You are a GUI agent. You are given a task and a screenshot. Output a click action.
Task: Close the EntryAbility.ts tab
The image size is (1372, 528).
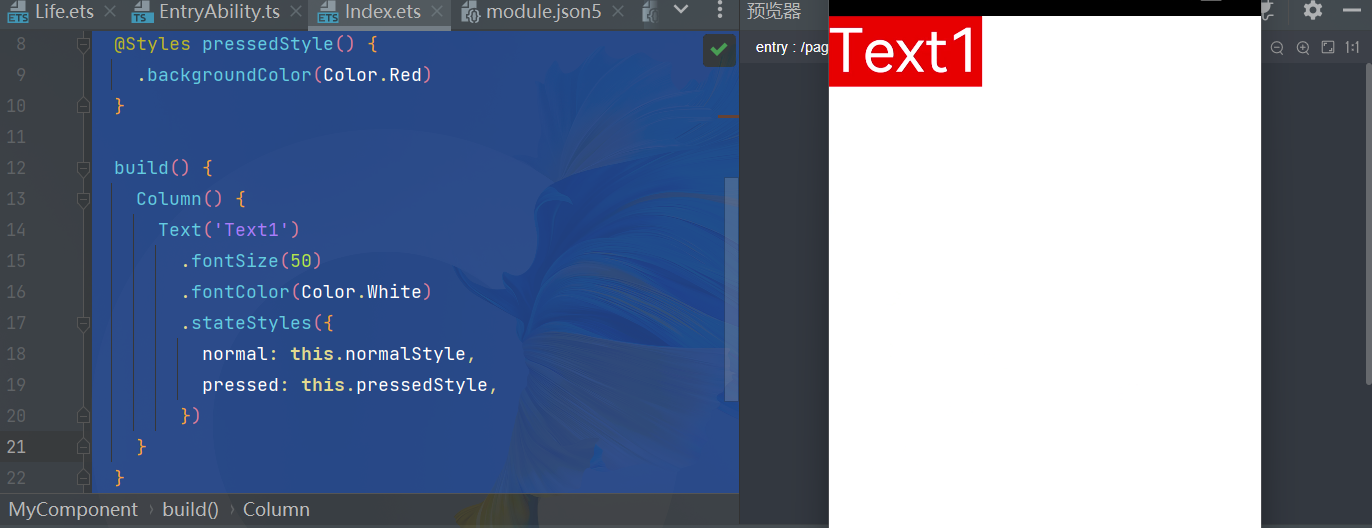tap(296, 13)
